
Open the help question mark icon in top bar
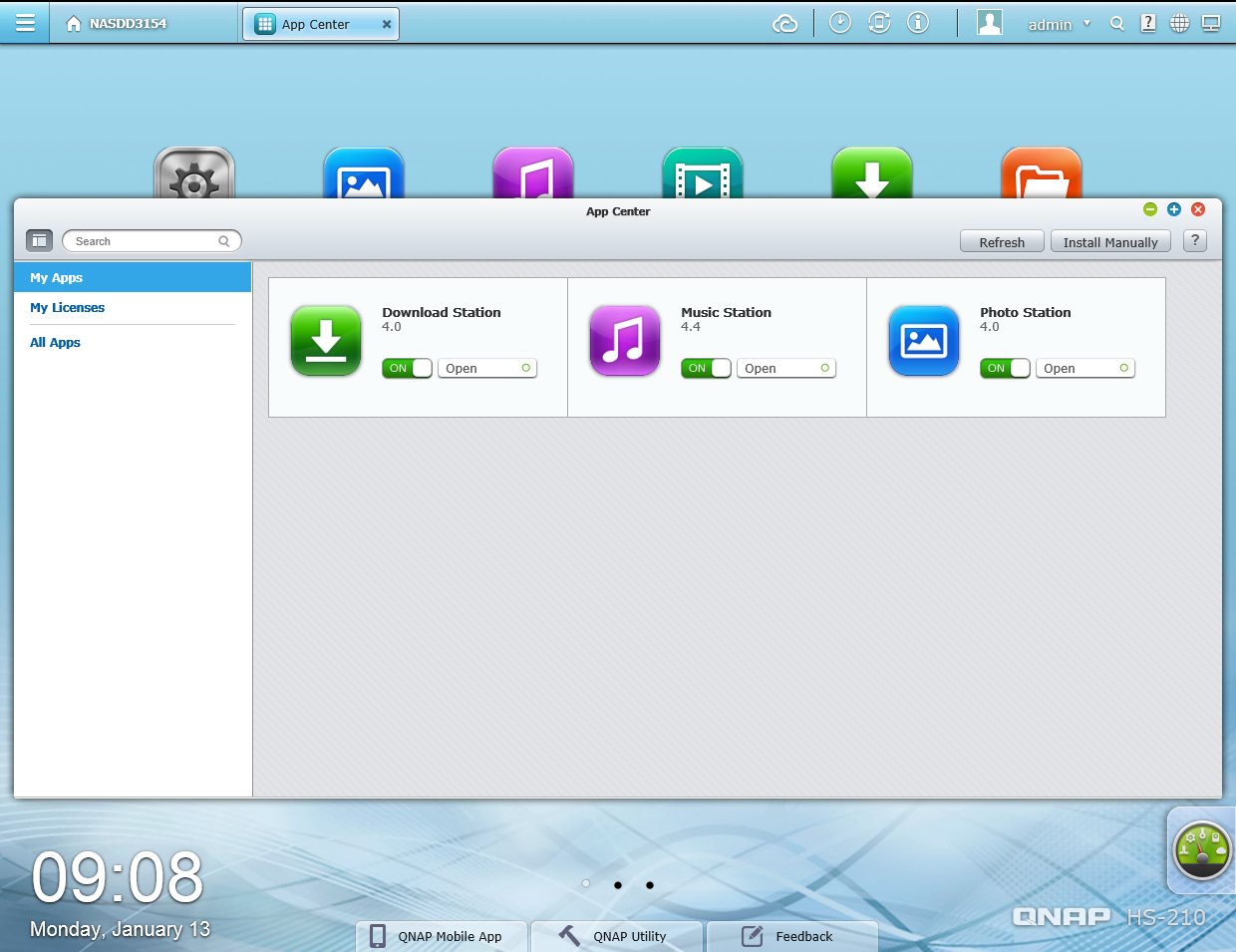click(x=1148, y=23)
